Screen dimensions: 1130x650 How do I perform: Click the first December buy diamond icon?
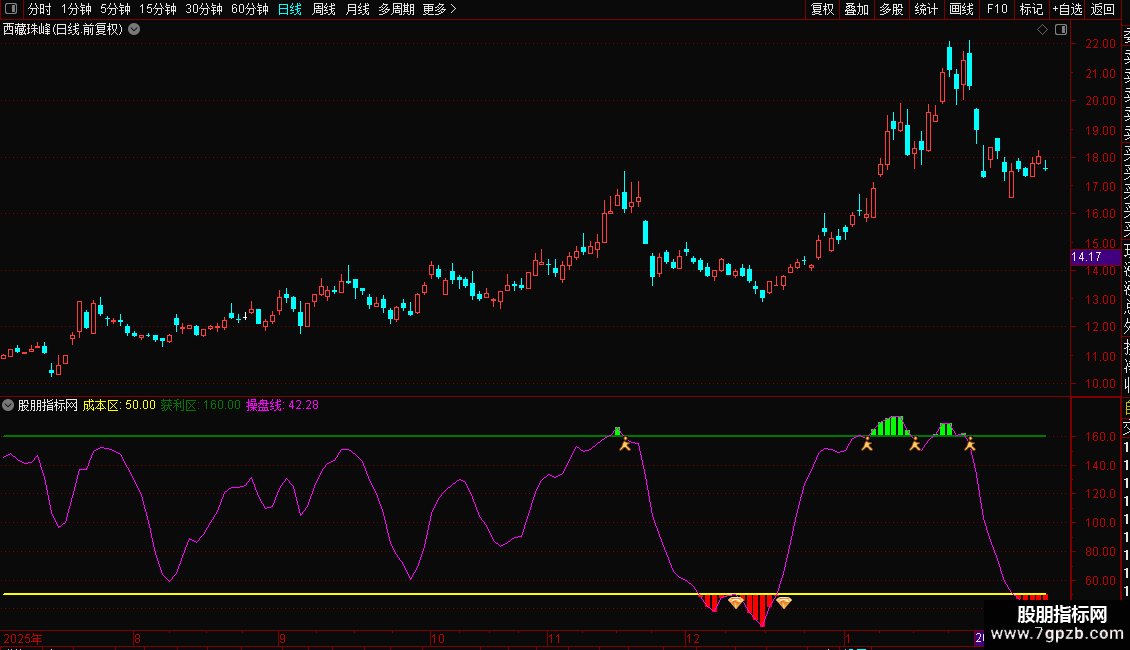(x=735, y=602)
